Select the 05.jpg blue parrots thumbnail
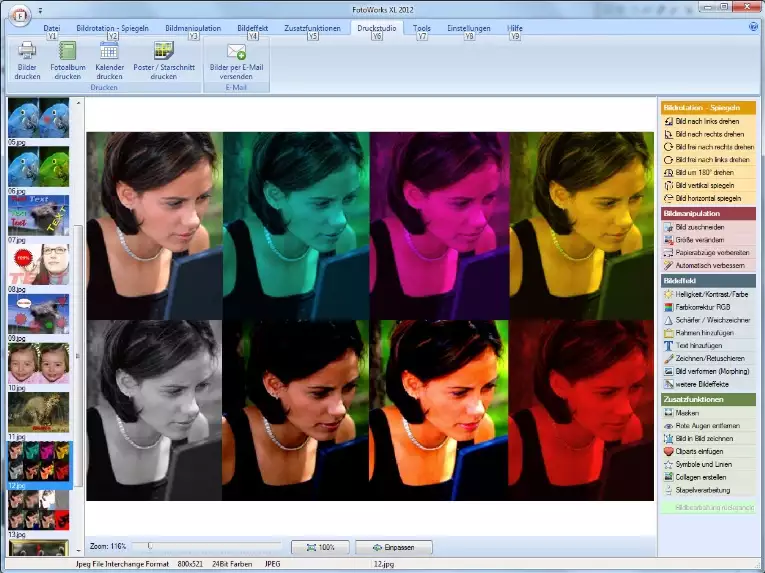Image resolution: width=765 pixels, height=573 pixels. 39,118
